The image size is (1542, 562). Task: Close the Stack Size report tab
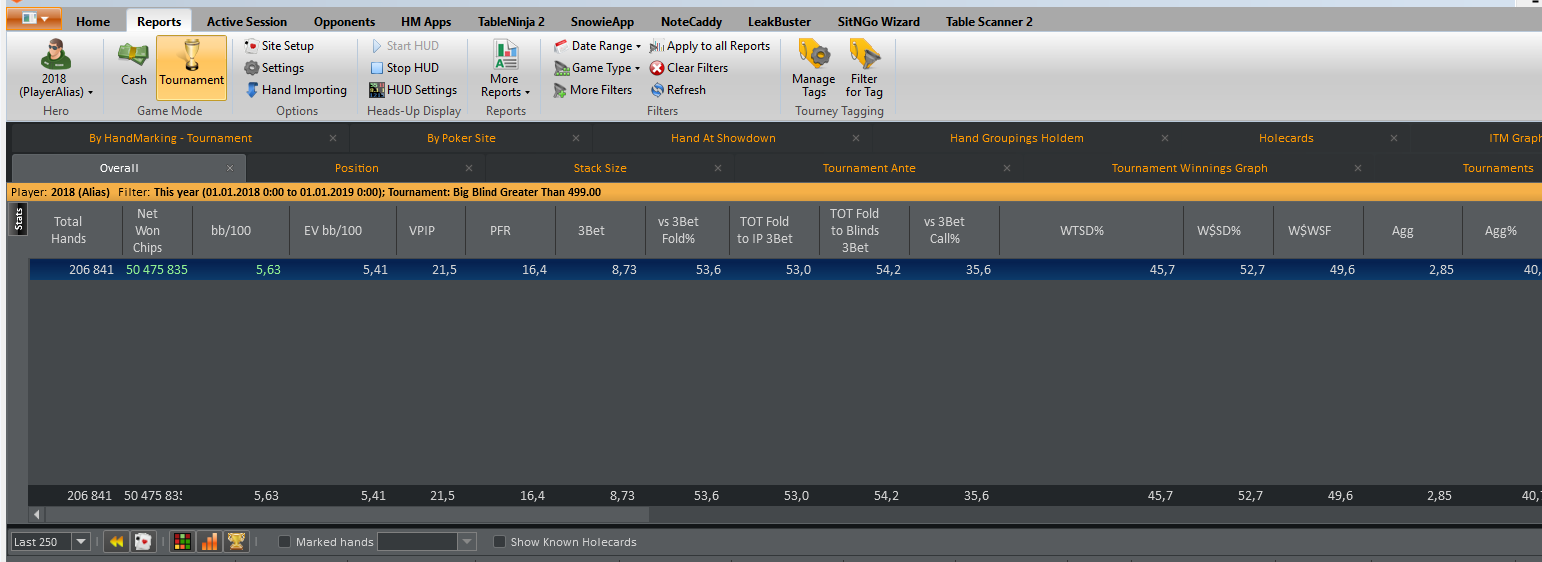717,168
